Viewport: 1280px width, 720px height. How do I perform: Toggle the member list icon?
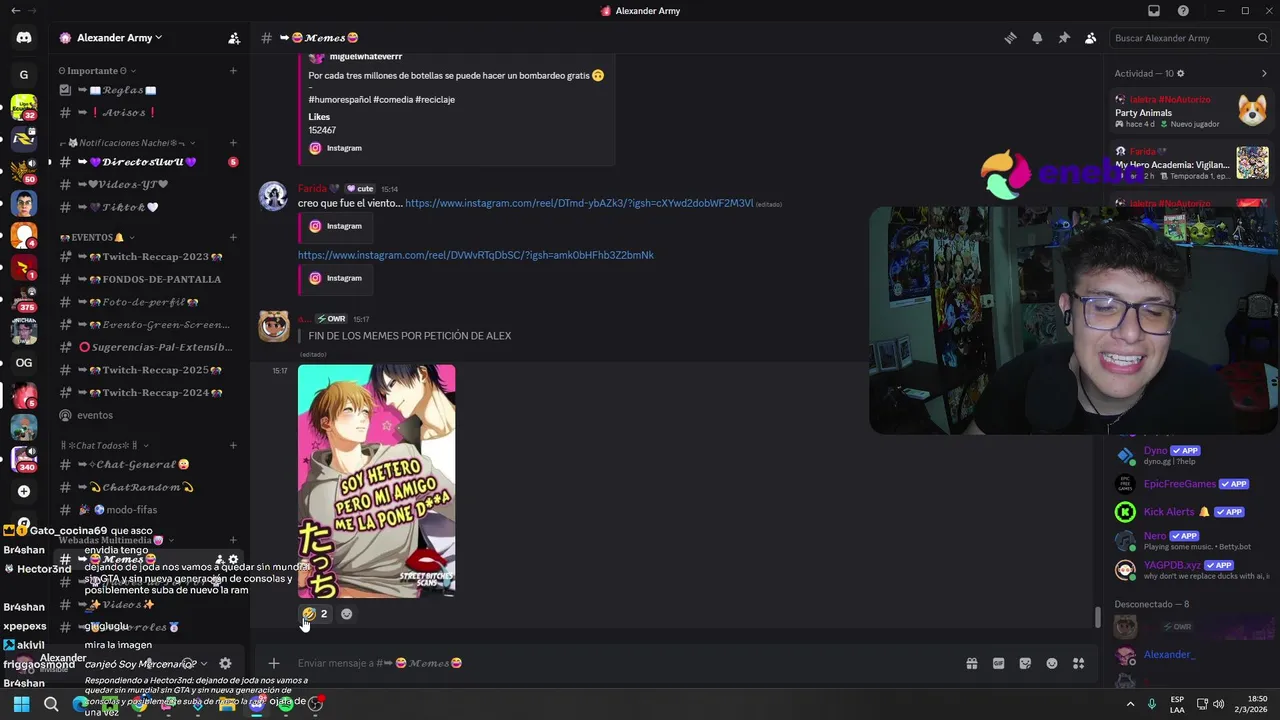click(1091, 38)
